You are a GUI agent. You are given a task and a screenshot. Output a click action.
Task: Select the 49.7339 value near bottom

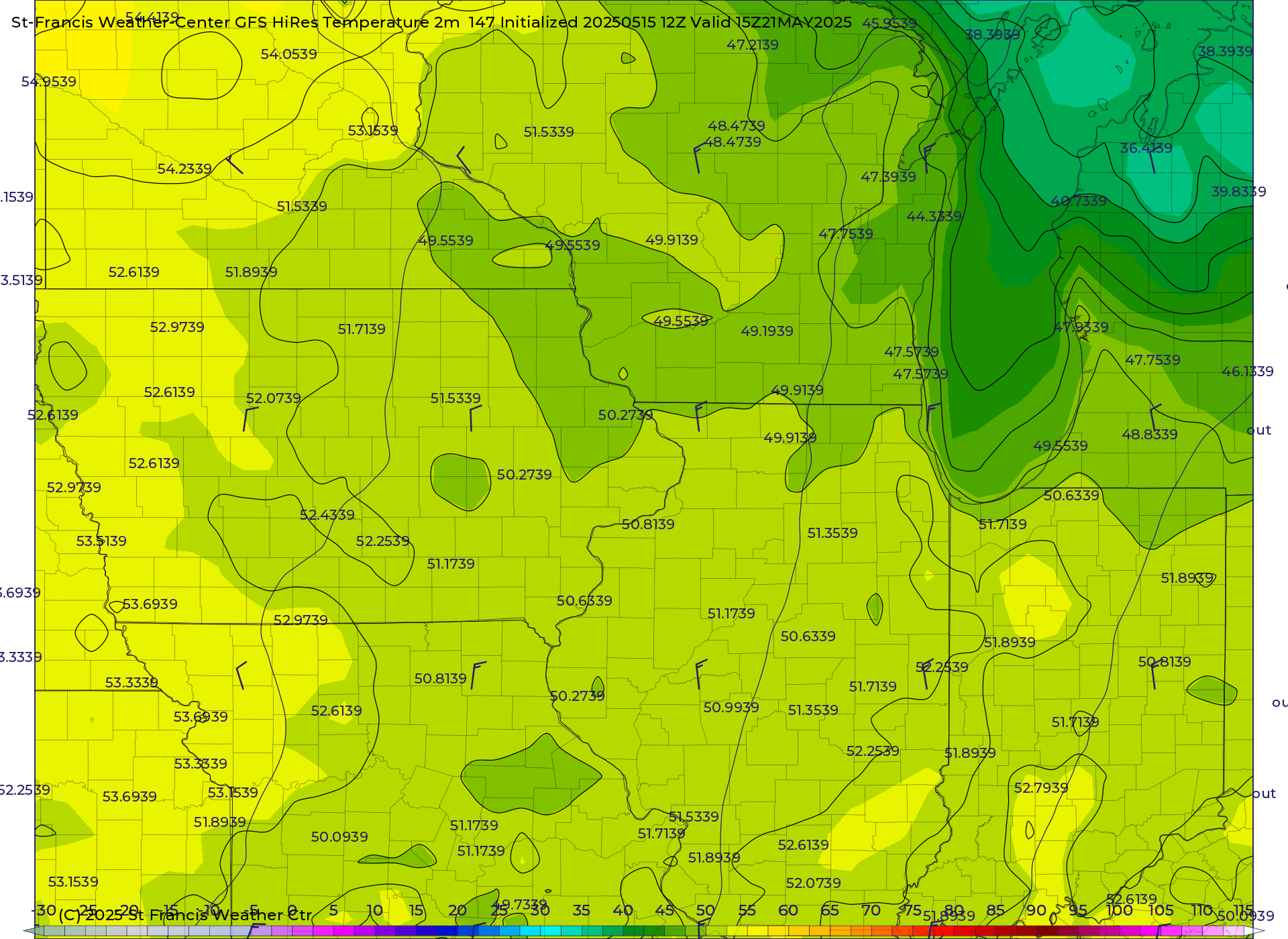pos(520,905)
